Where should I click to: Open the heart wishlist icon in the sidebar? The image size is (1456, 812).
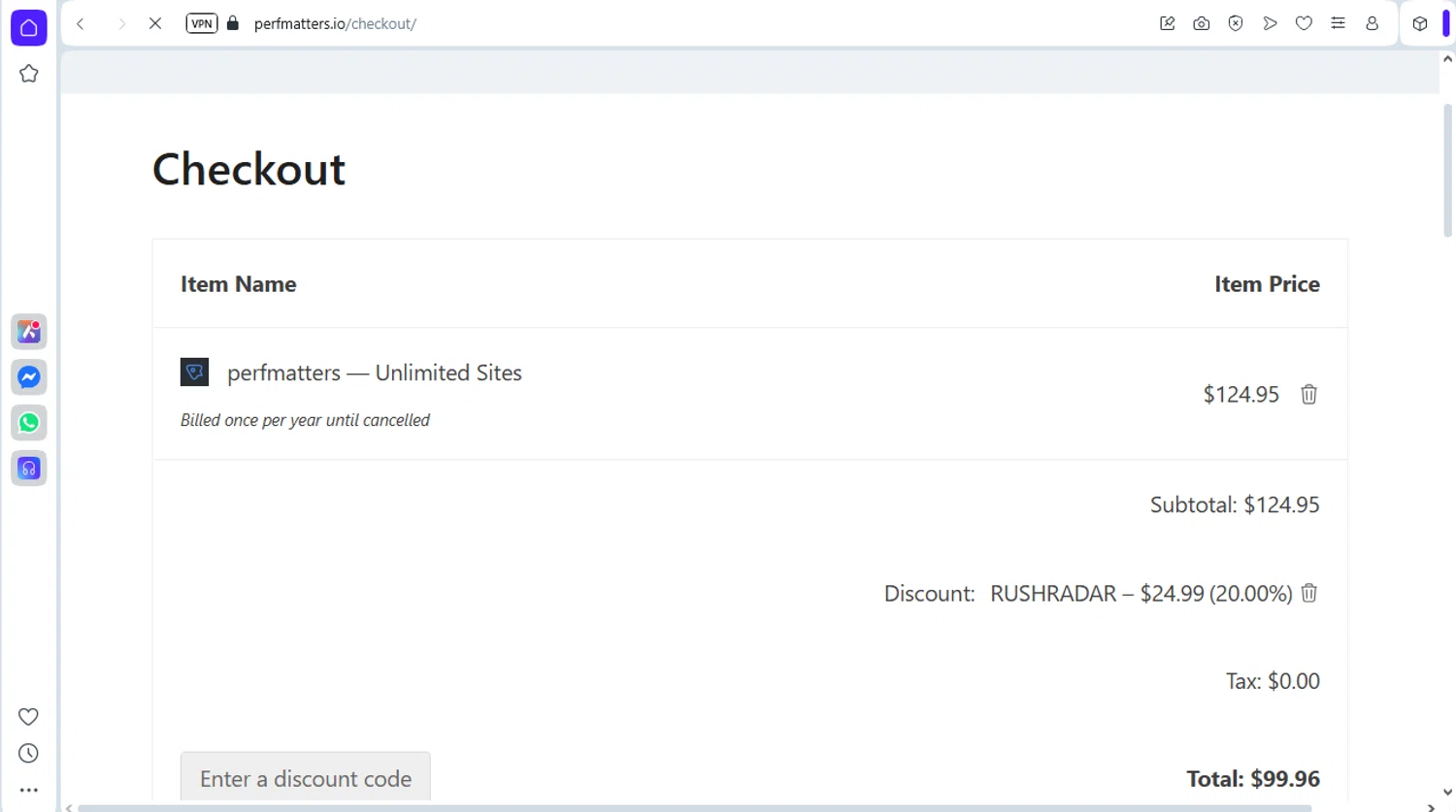[28, 717]
